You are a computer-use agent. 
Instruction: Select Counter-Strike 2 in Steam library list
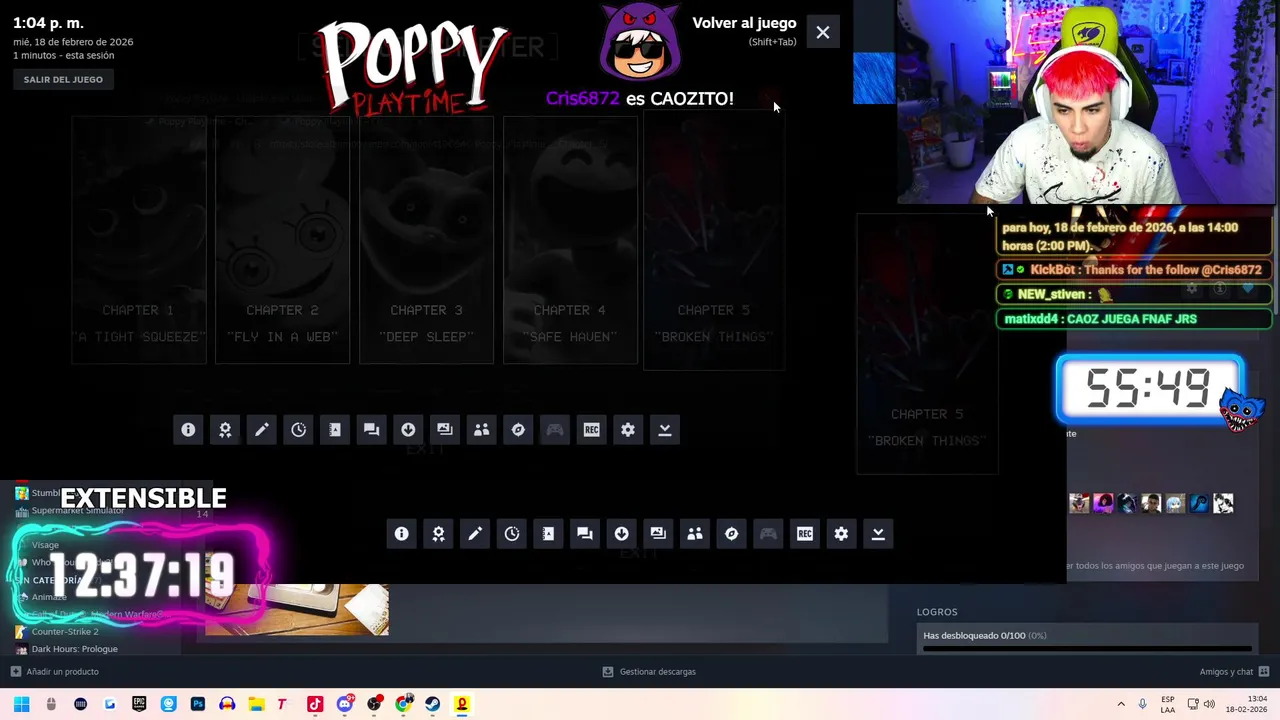(x=57, y=632)
